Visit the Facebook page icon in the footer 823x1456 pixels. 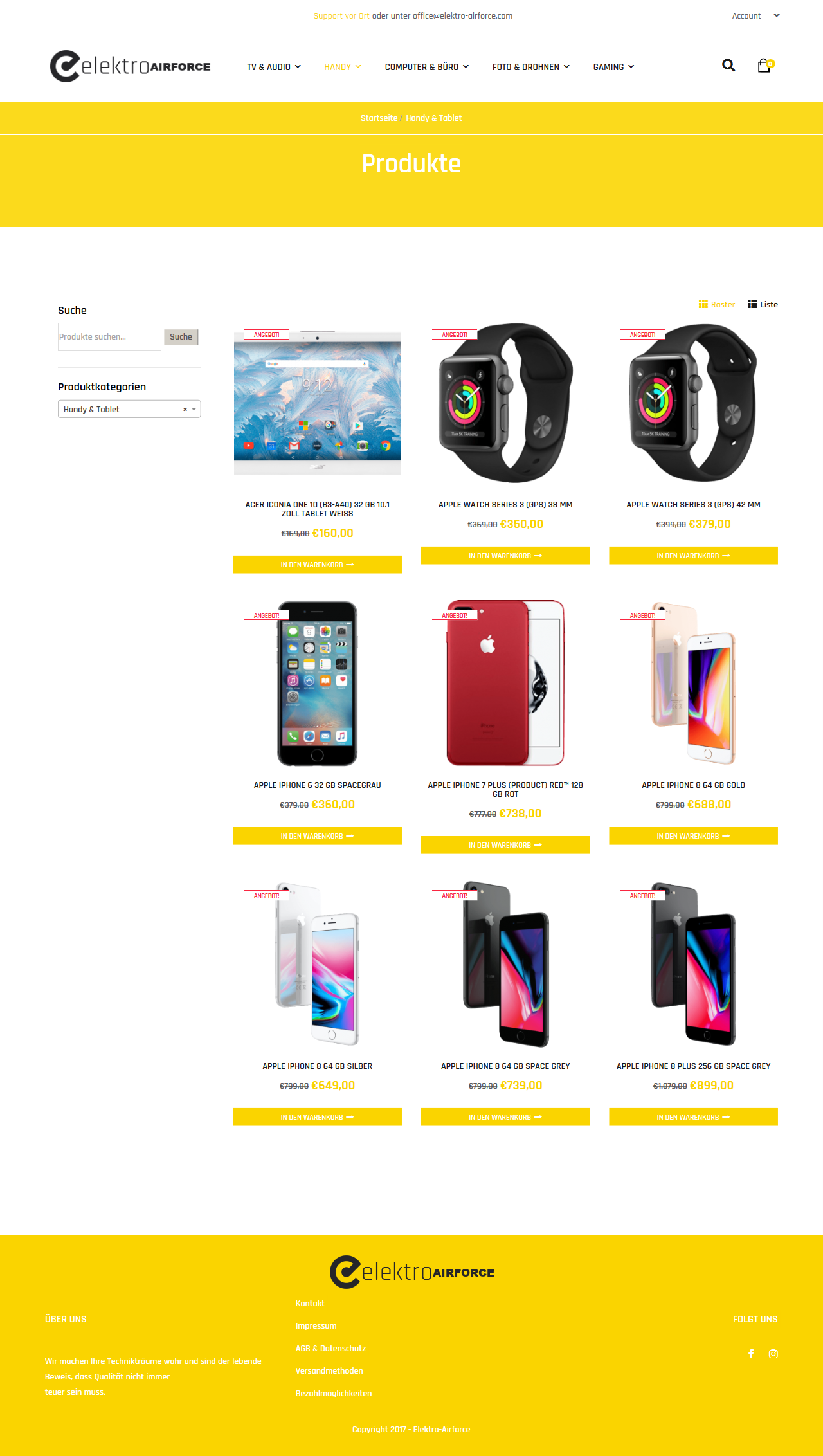point(751,1354)
